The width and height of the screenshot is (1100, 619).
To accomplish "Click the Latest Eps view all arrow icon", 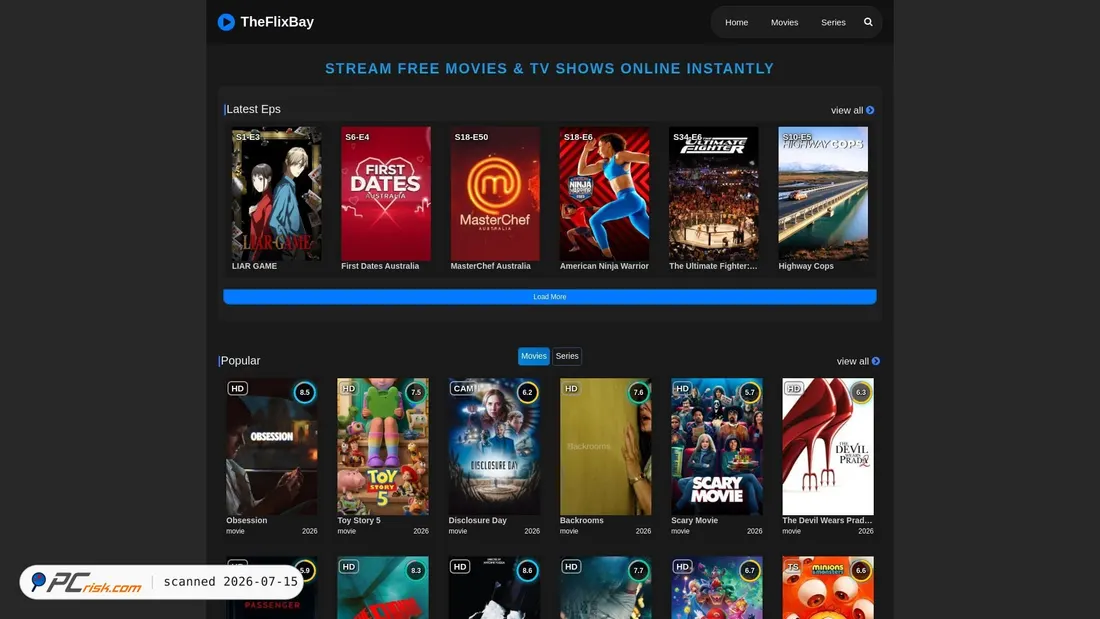I will click(x=870, y=110).
